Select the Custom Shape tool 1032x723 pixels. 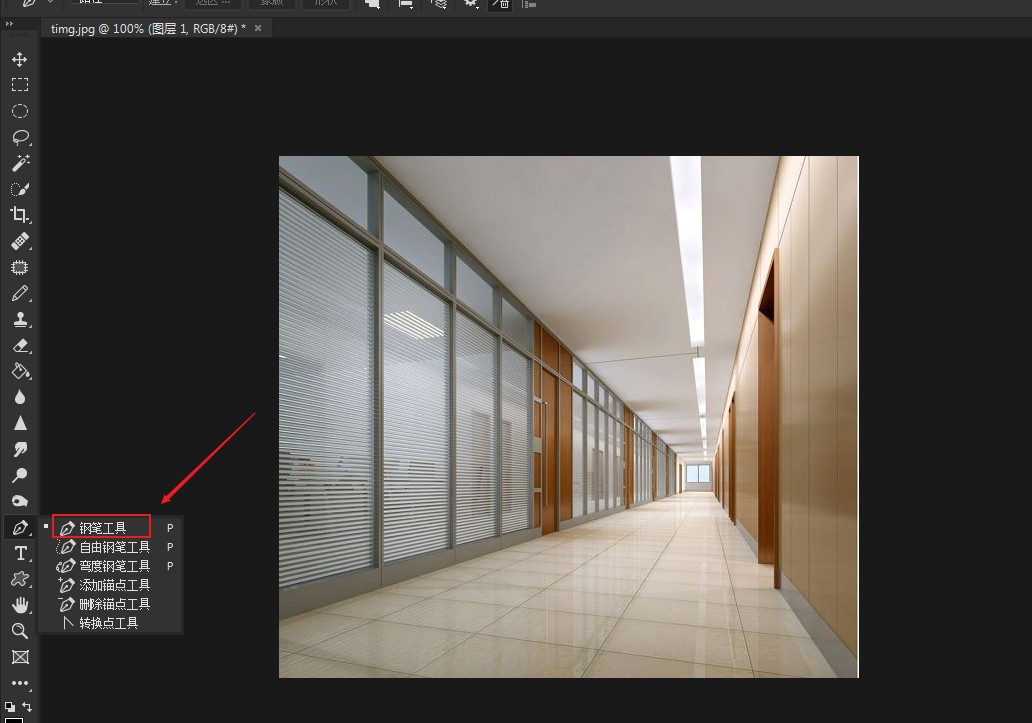coord(20,579)
